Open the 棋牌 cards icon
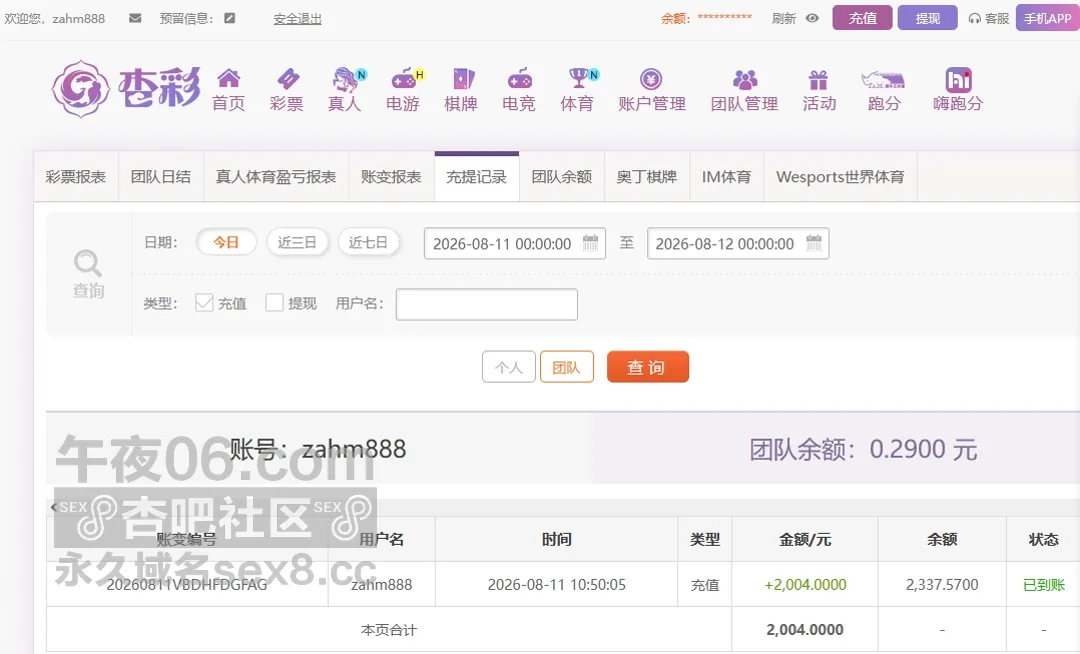 point(462,78)
